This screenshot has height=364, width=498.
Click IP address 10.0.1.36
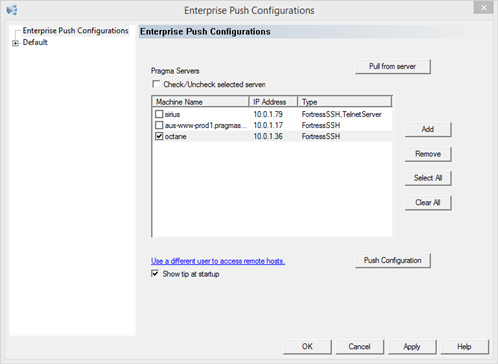[x=268, y=136]
